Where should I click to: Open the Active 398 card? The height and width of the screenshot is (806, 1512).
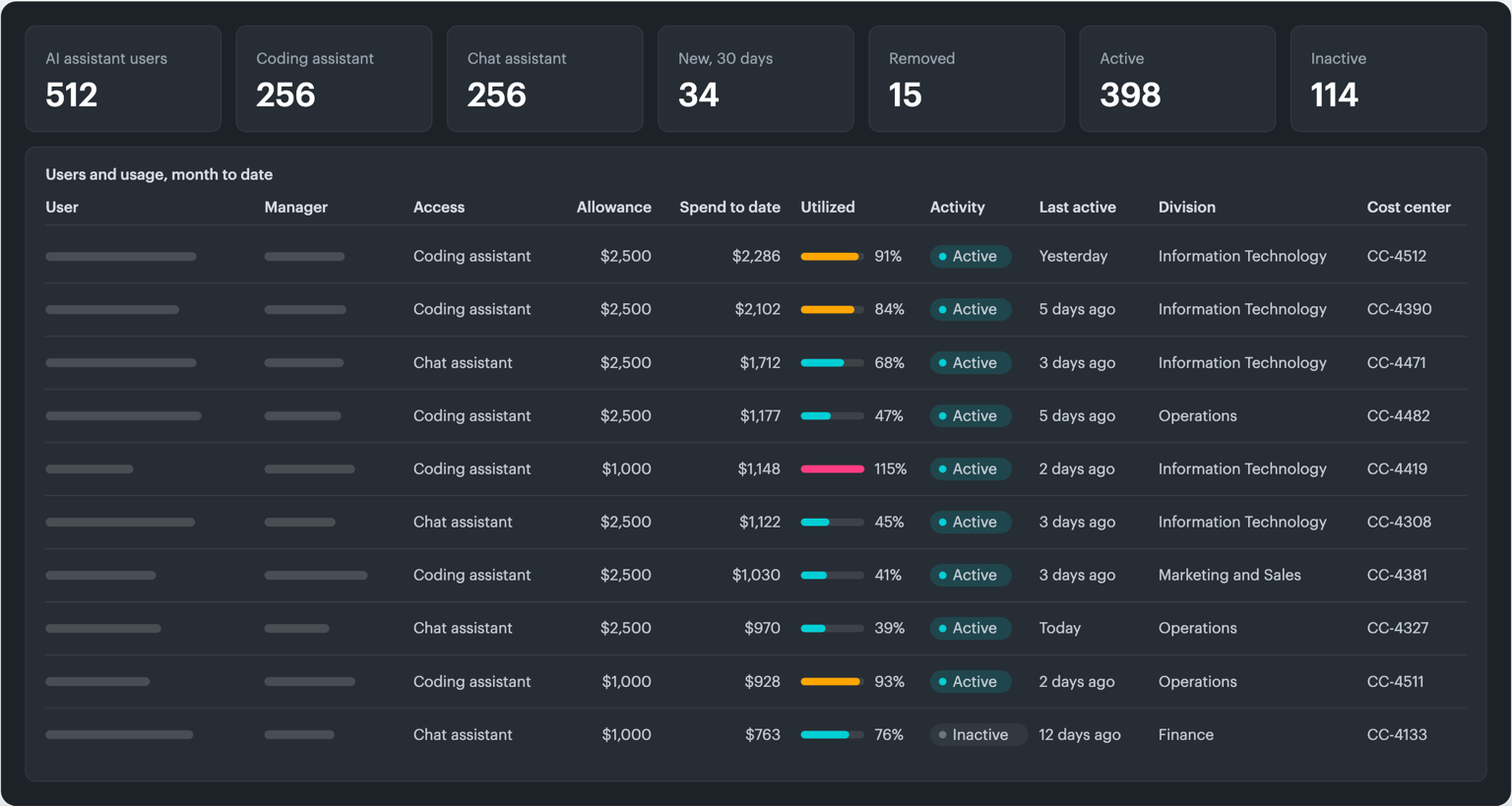(1177, 79)
